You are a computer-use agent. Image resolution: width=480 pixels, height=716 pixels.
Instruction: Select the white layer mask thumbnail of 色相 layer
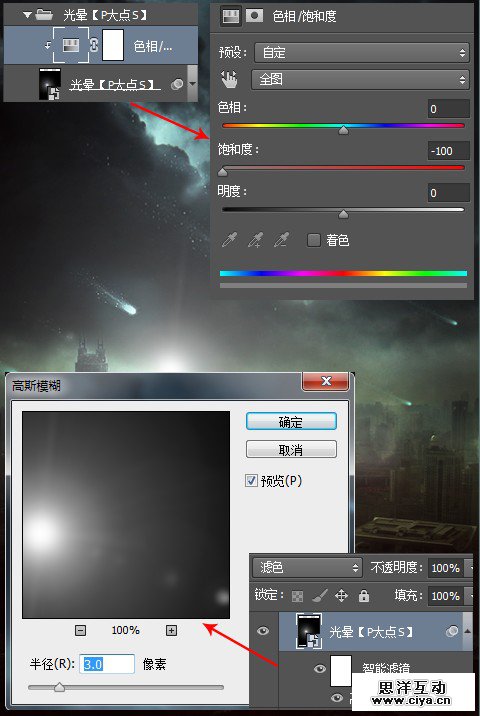113,45
